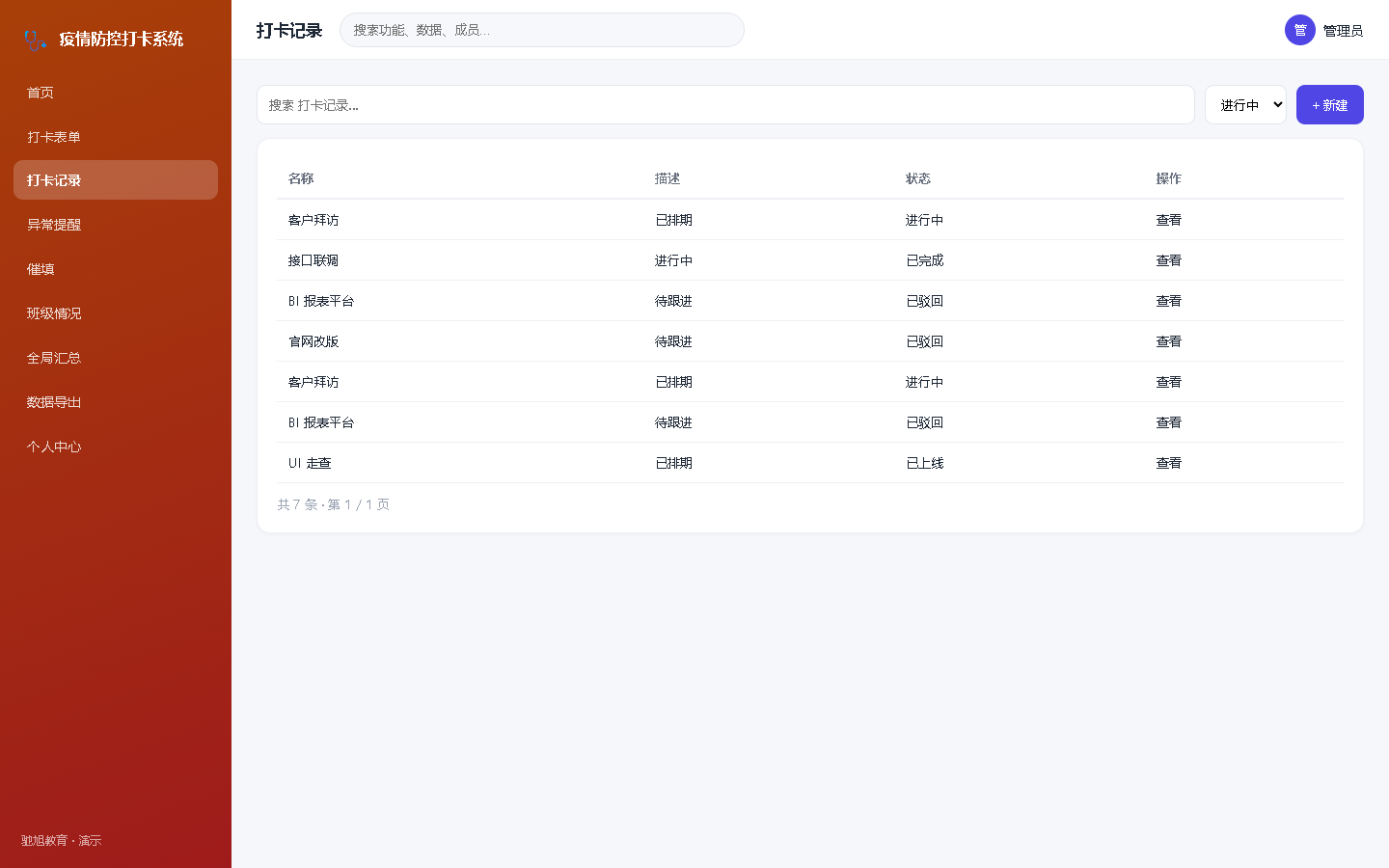Go to 全局汇总 page
This screenshot has height=868, width=1389.
(x=116, y=358)
